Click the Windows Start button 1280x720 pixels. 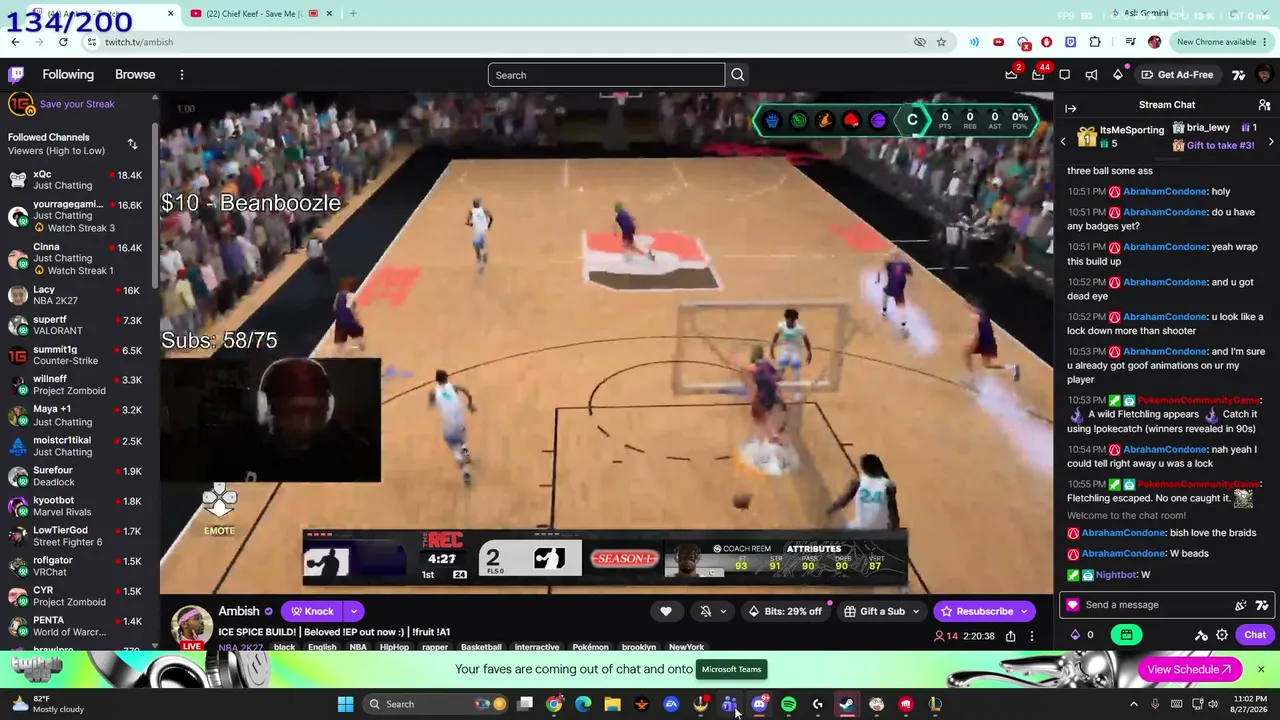(345, 704)
